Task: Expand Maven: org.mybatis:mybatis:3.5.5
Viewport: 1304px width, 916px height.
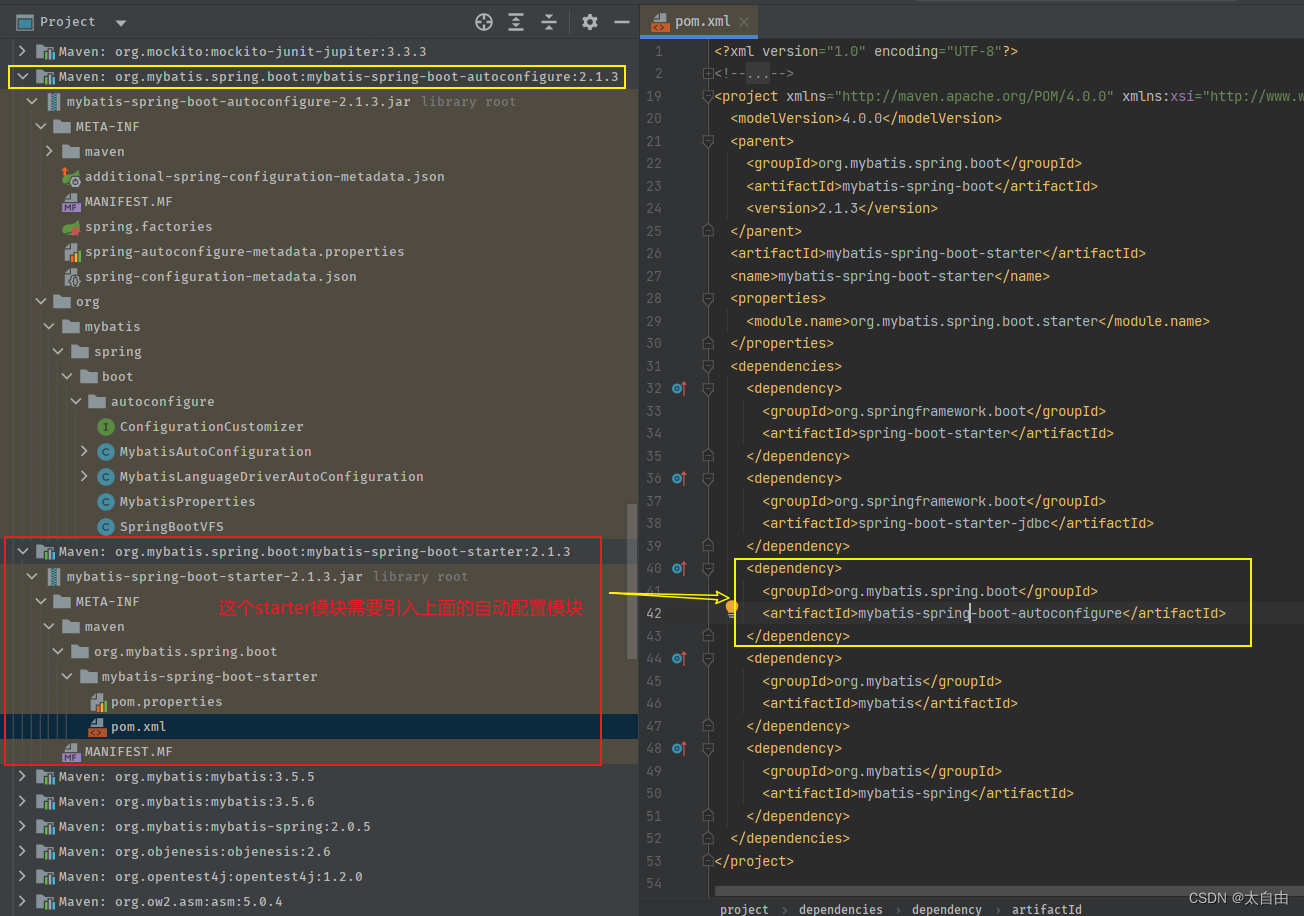Action: [22, 776]
